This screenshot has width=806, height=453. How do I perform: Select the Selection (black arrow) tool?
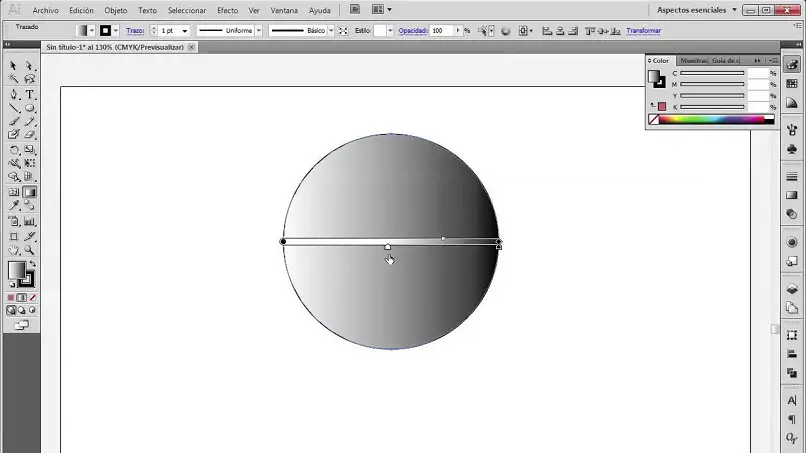tap(13, 66)
